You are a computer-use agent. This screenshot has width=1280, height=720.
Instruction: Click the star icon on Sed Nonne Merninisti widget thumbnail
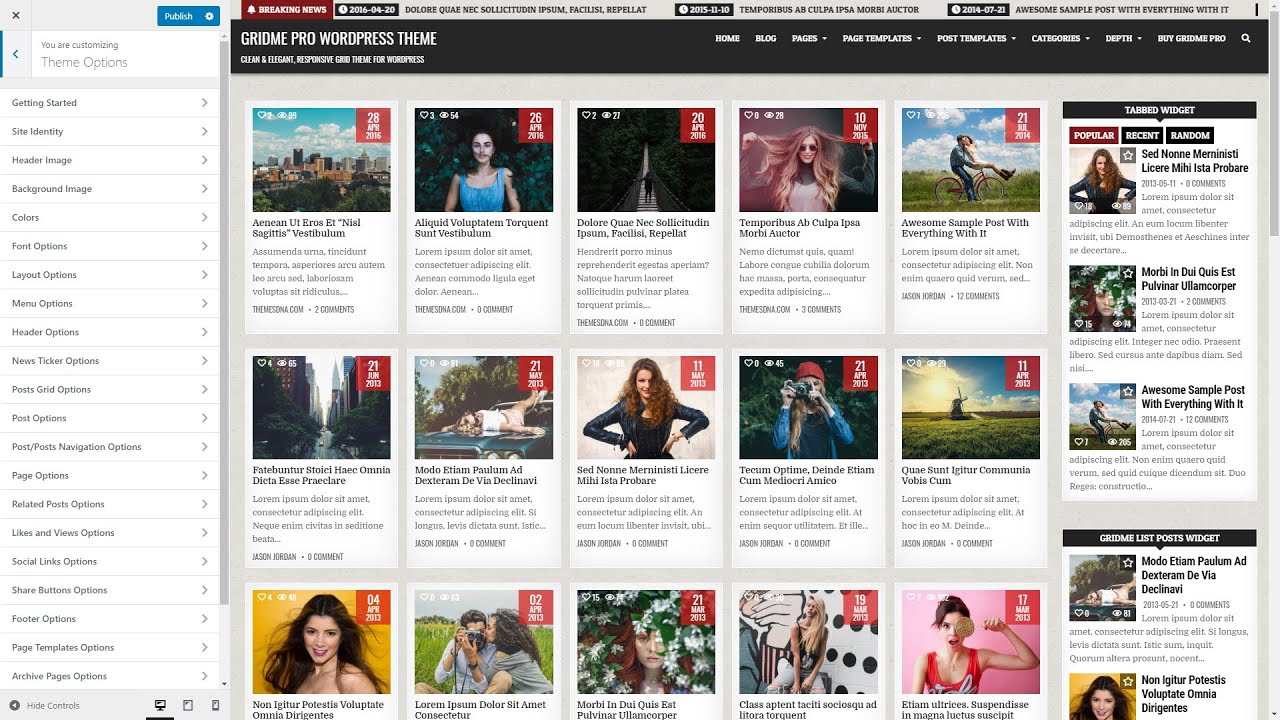pyautogui.click(x=1127, y=156)
